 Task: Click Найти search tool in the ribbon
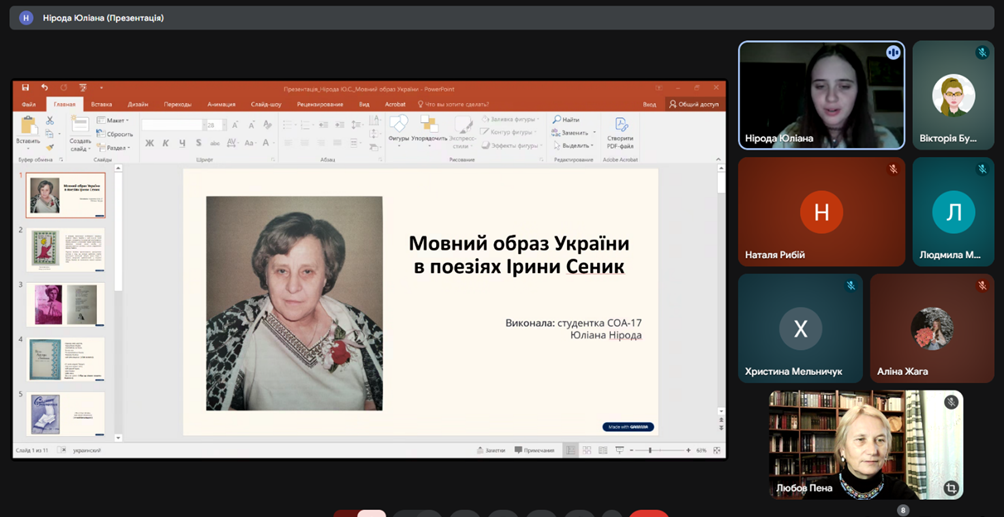coord(567,120)
